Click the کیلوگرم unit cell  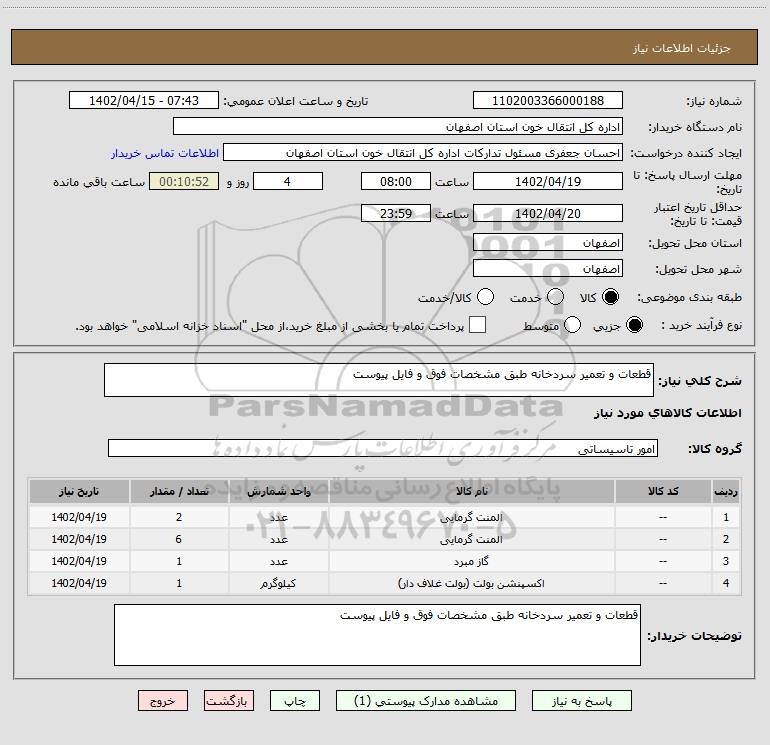[x=278, y=583]
